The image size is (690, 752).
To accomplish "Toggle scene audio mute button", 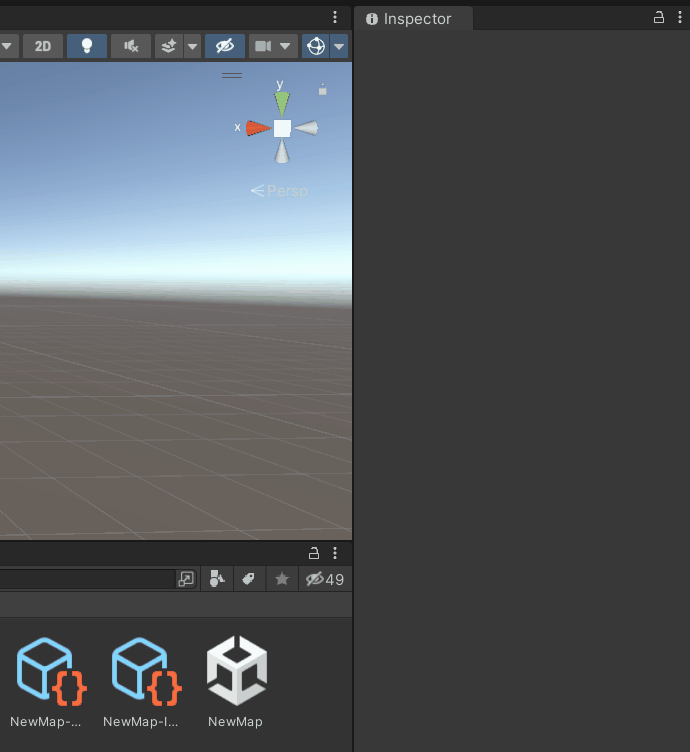I will click(131, 46).
